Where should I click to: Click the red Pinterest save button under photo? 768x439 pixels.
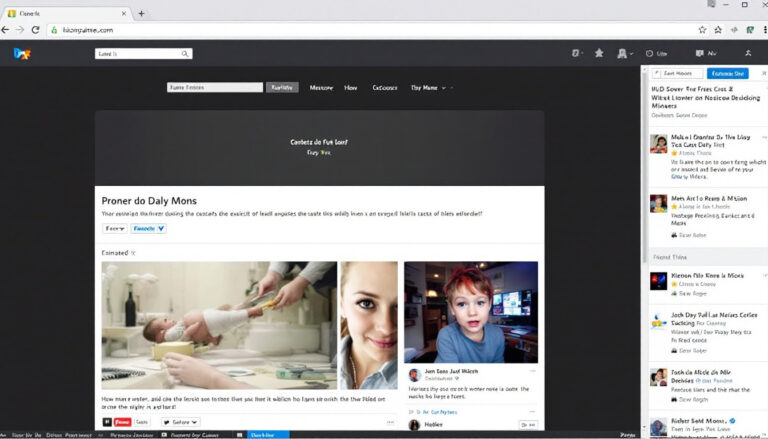pyautogui.click(x=121, y=423)
